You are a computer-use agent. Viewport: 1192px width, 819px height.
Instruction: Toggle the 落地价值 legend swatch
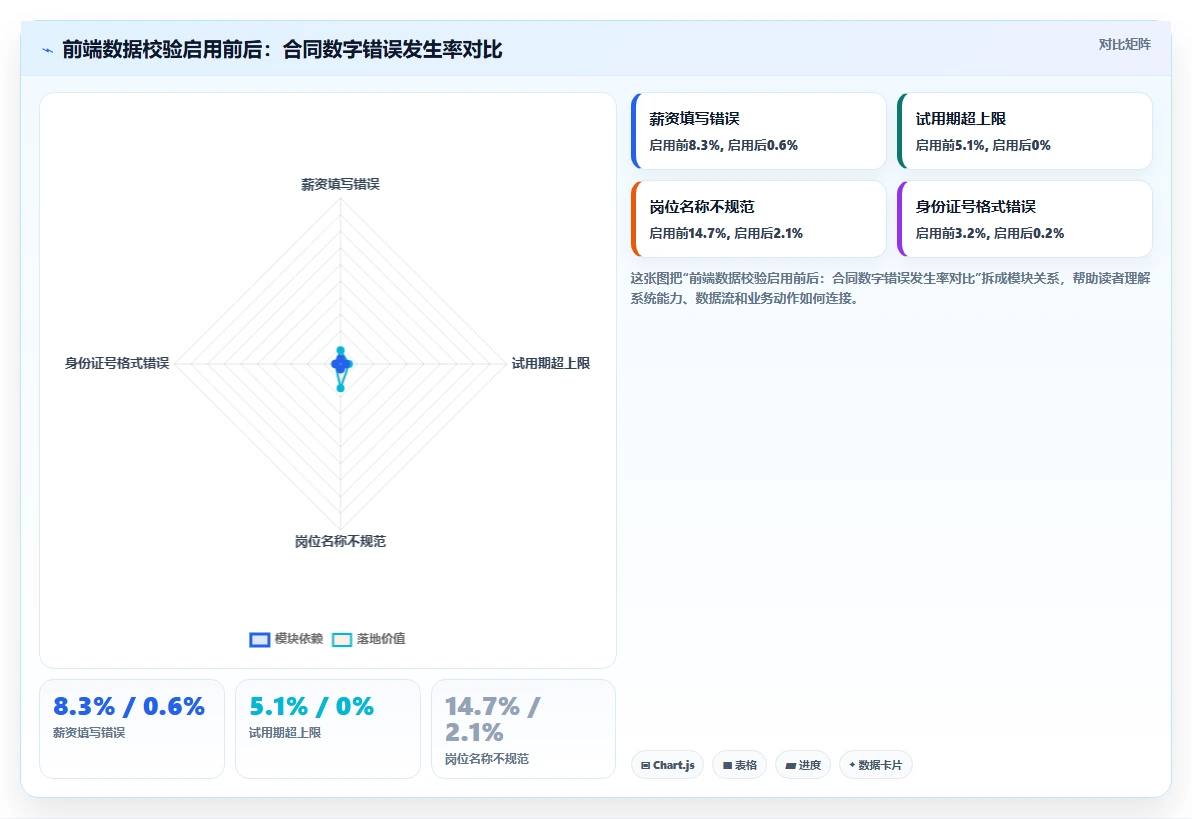(x=342, y=640)
